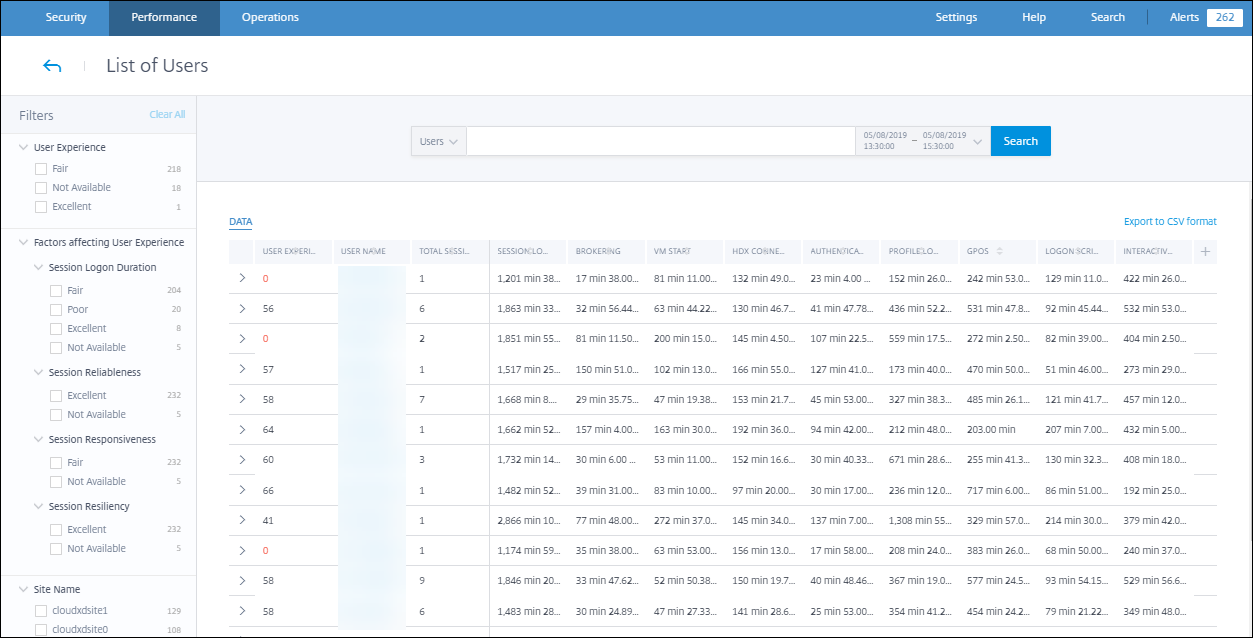Click the plus icon to add columns
The width and height of the screenshot is (1253, 638).
tap(1205, 252)
